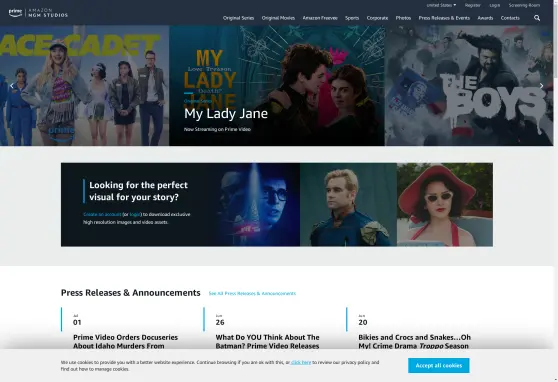The width and height of the screenshot is (558, 382).
Task: Open the Photos menu item
Action: [x=403, y=18]
